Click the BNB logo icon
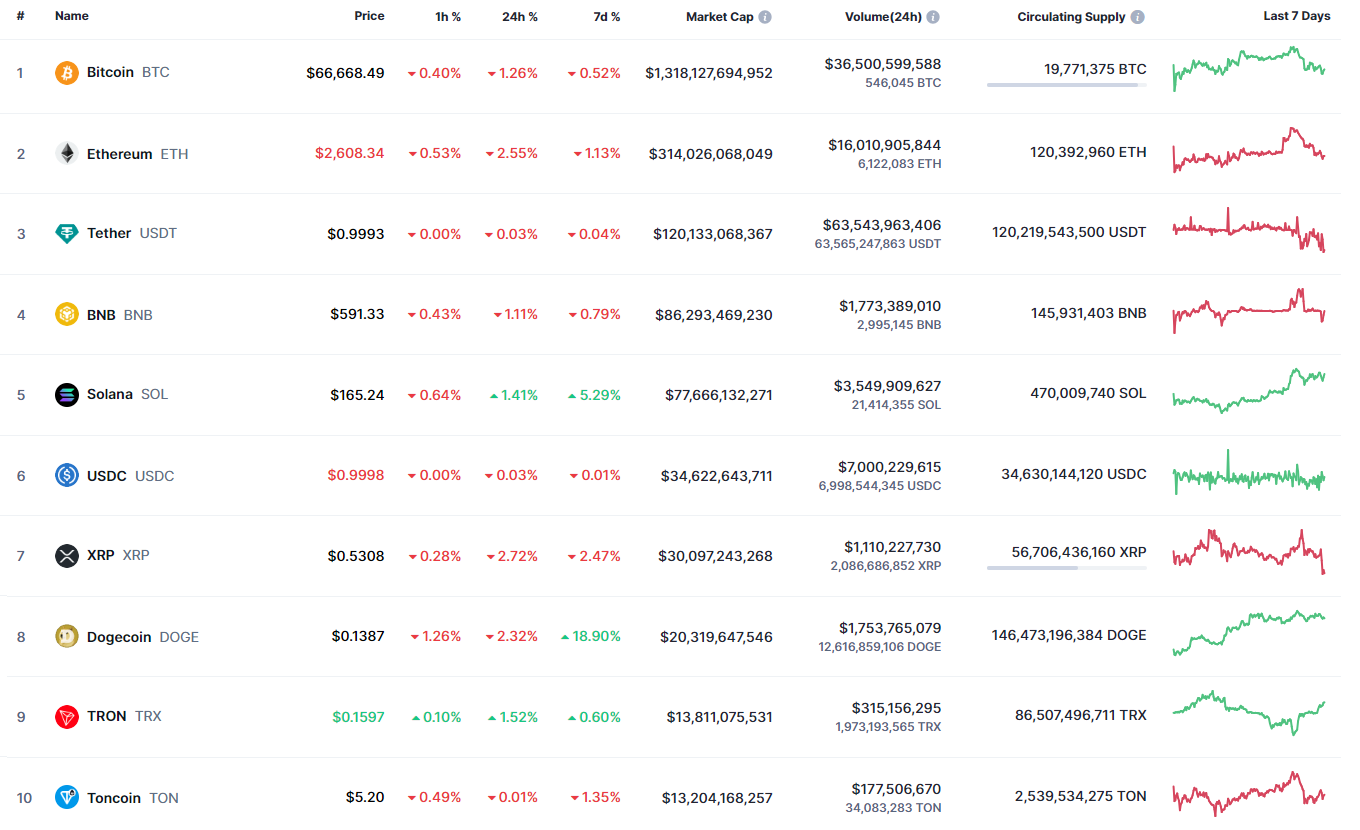The image size is (1360, 830). [x=67, y=315]
